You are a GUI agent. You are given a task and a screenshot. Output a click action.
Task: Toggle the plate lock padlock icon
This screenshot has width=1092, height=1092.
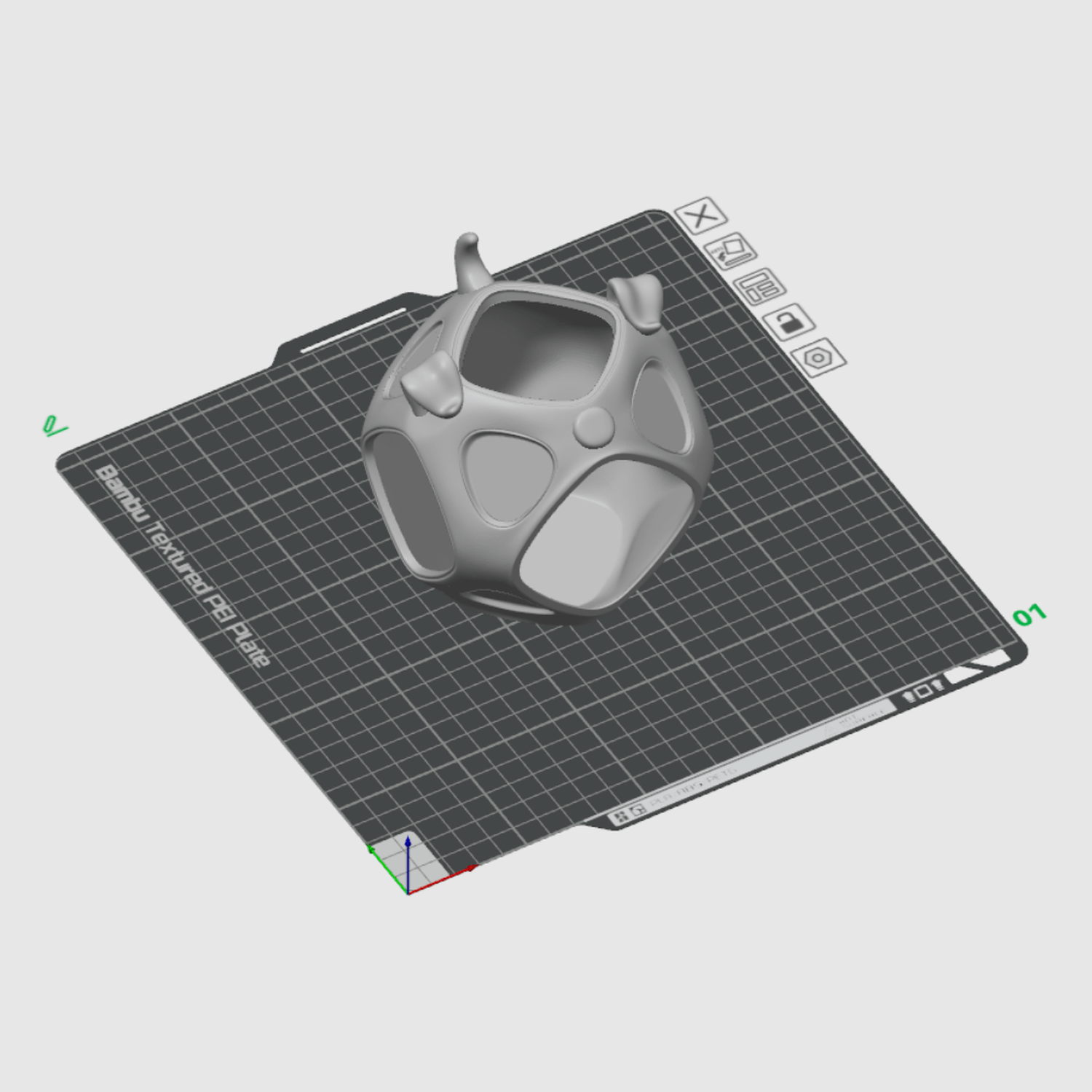pyautogui.click(x=789, y=321)
